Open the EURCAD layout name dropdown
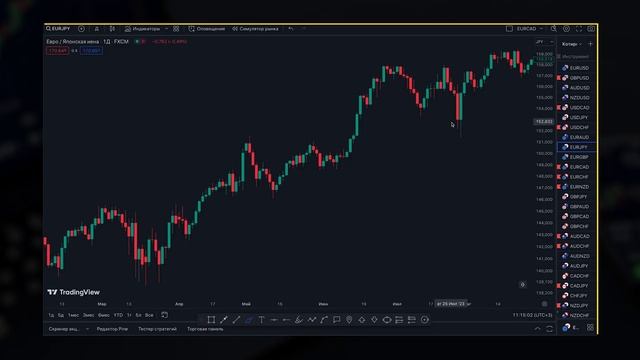640x360 pixels. (x=529, y=29)
